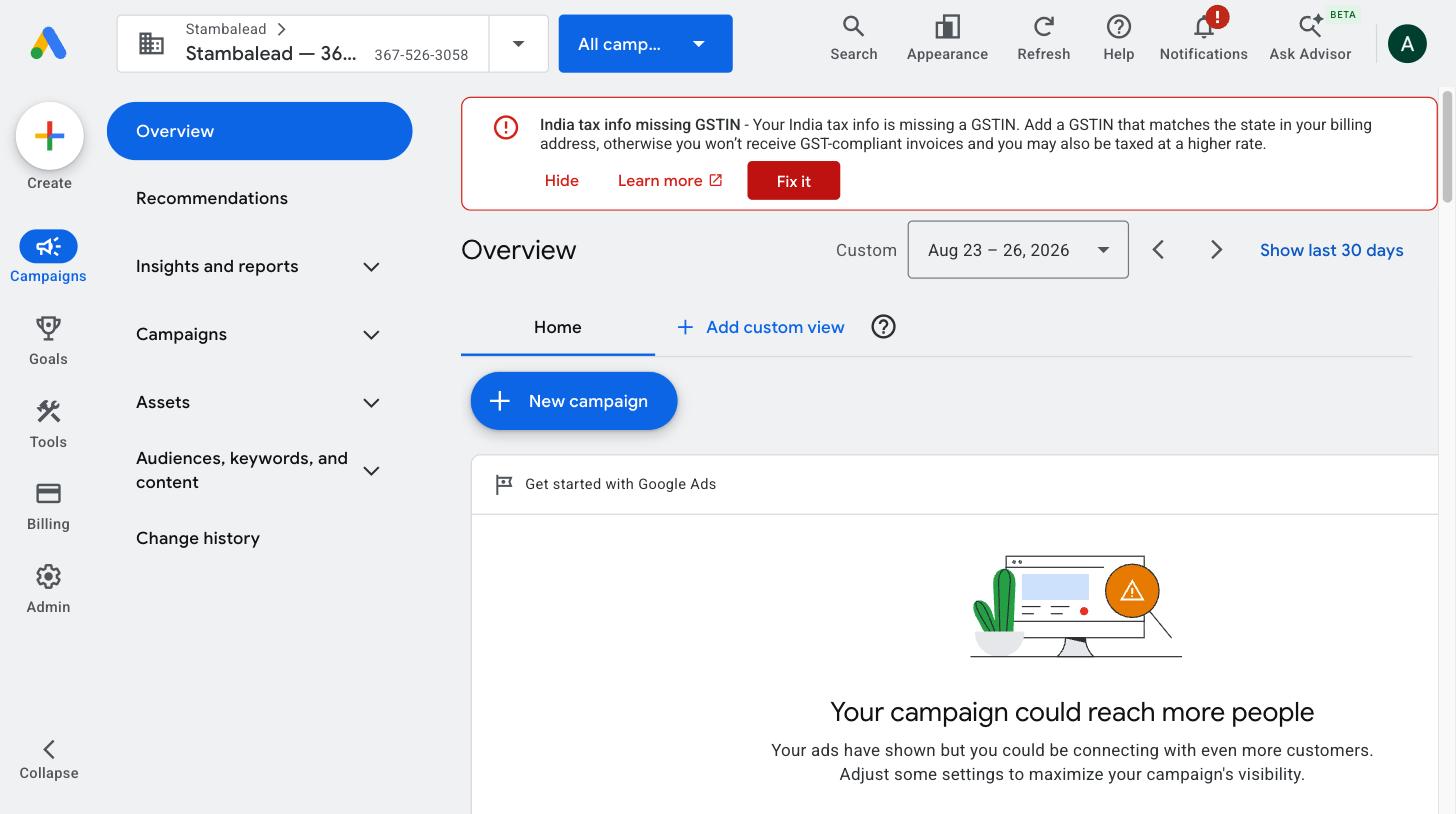
Task: Click the account building icon
Action: [x=151, y=43]
